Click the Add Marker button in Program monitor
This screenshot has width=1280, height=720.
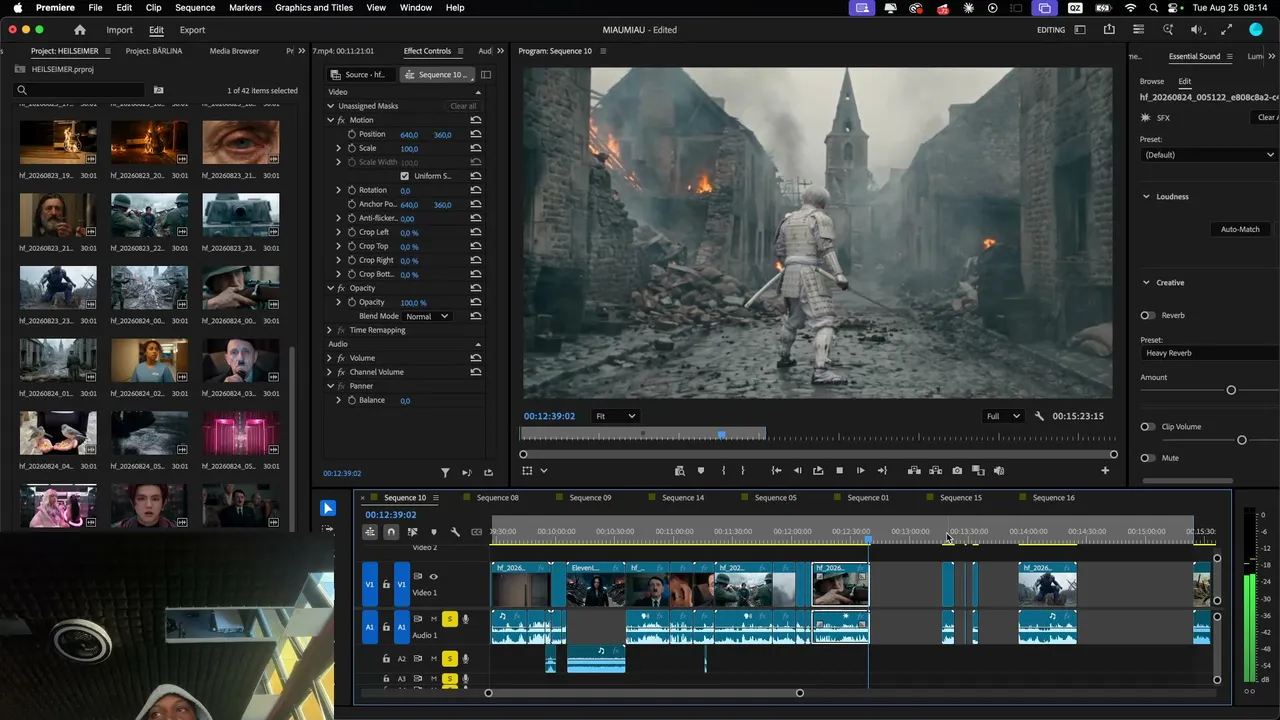tap(701, 470)
